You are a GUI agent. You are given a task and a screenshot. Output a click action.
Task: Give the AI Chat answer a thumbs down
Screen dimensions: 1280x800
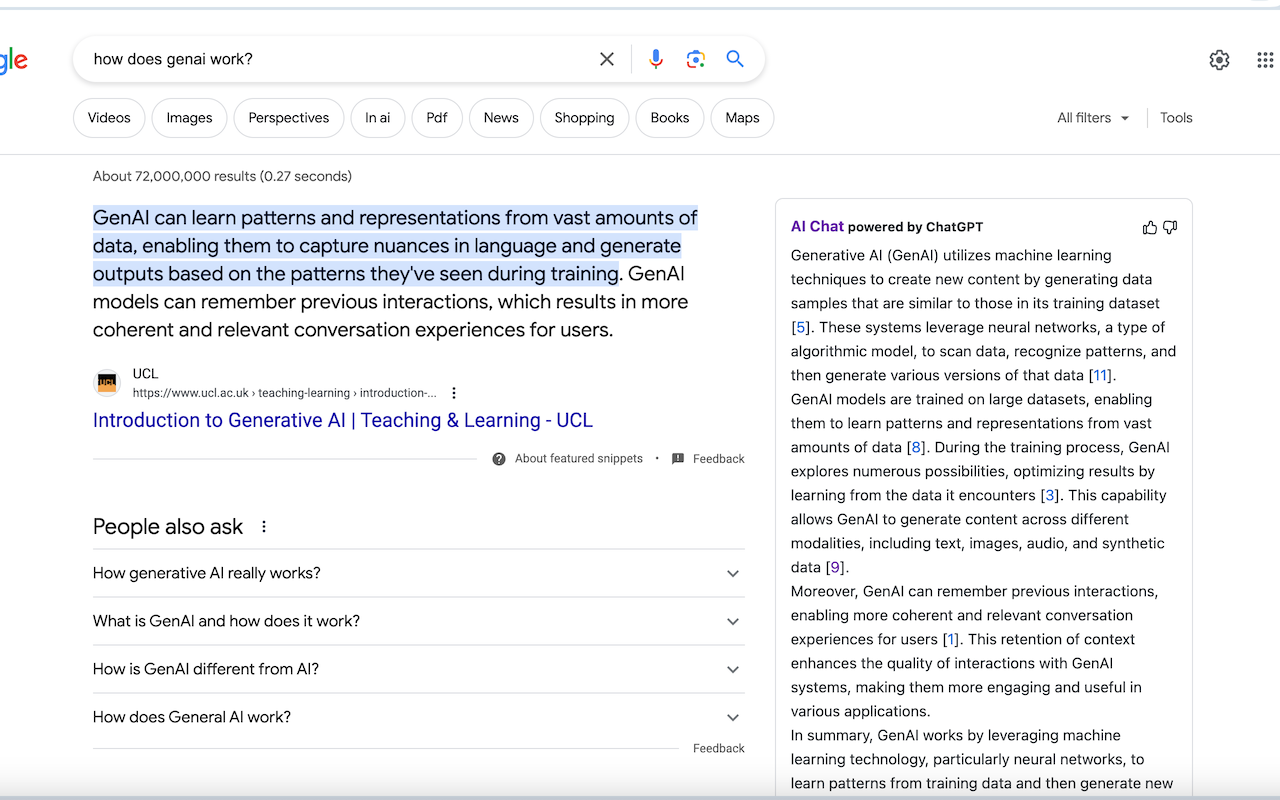click(1170, 227)
